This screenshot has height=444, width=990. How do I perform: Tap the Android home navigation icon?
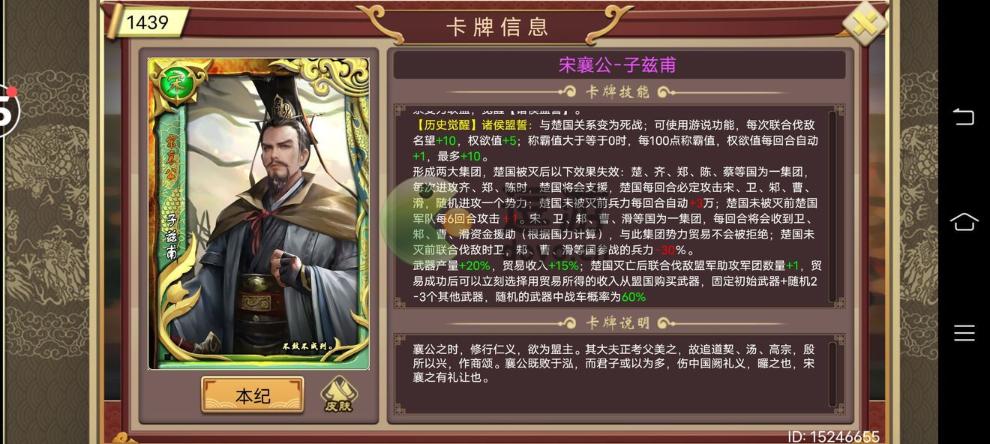tap(963, 222)
